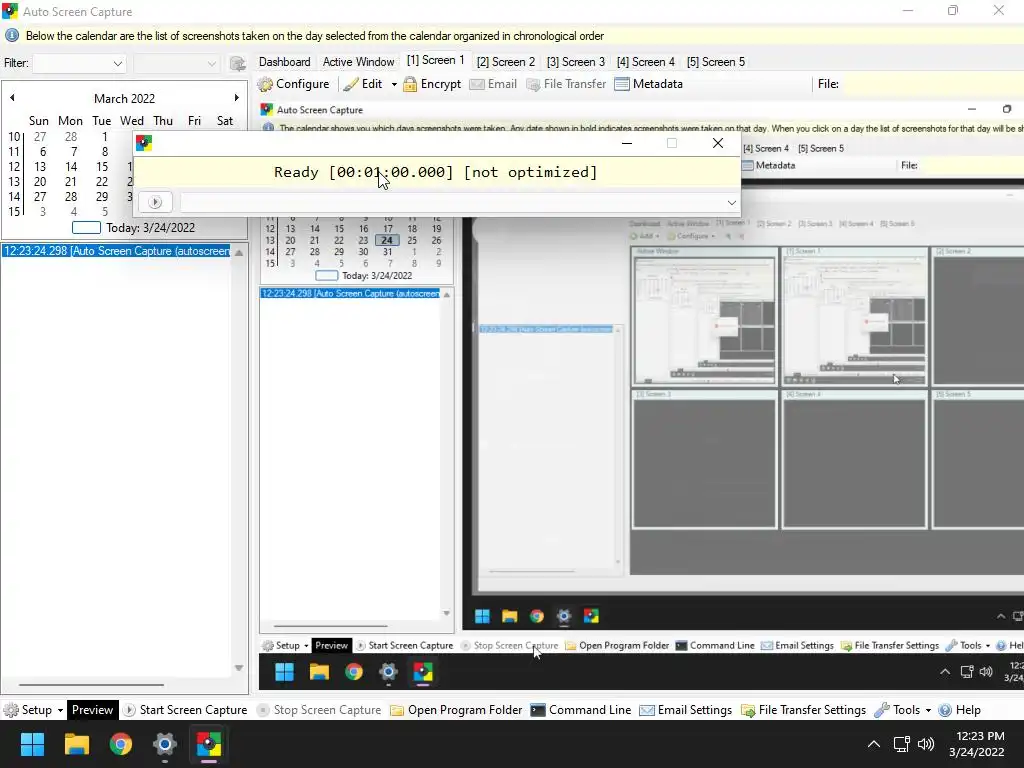The width and height of the screenshot is (1024, 768).
Task: Click the Email envelope in the screen toolbar
Action: [x=493, y=84]
